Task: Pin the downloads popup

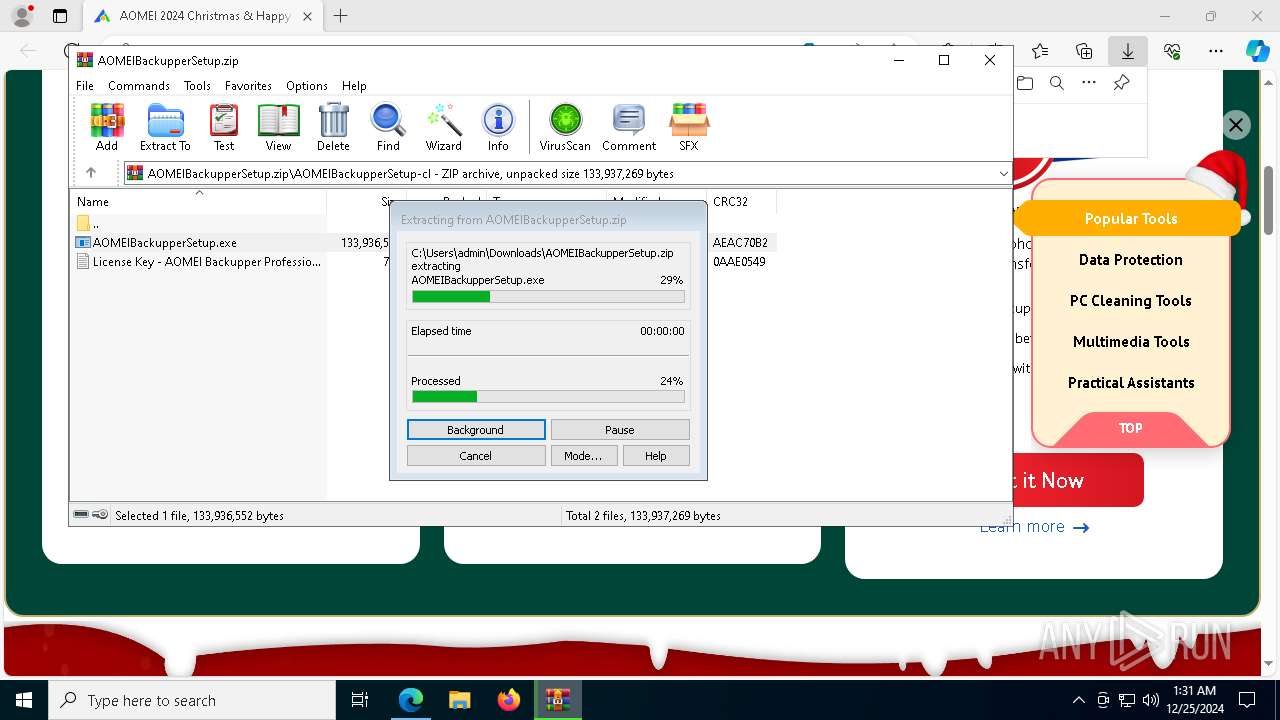Action: click(1121, 83)
